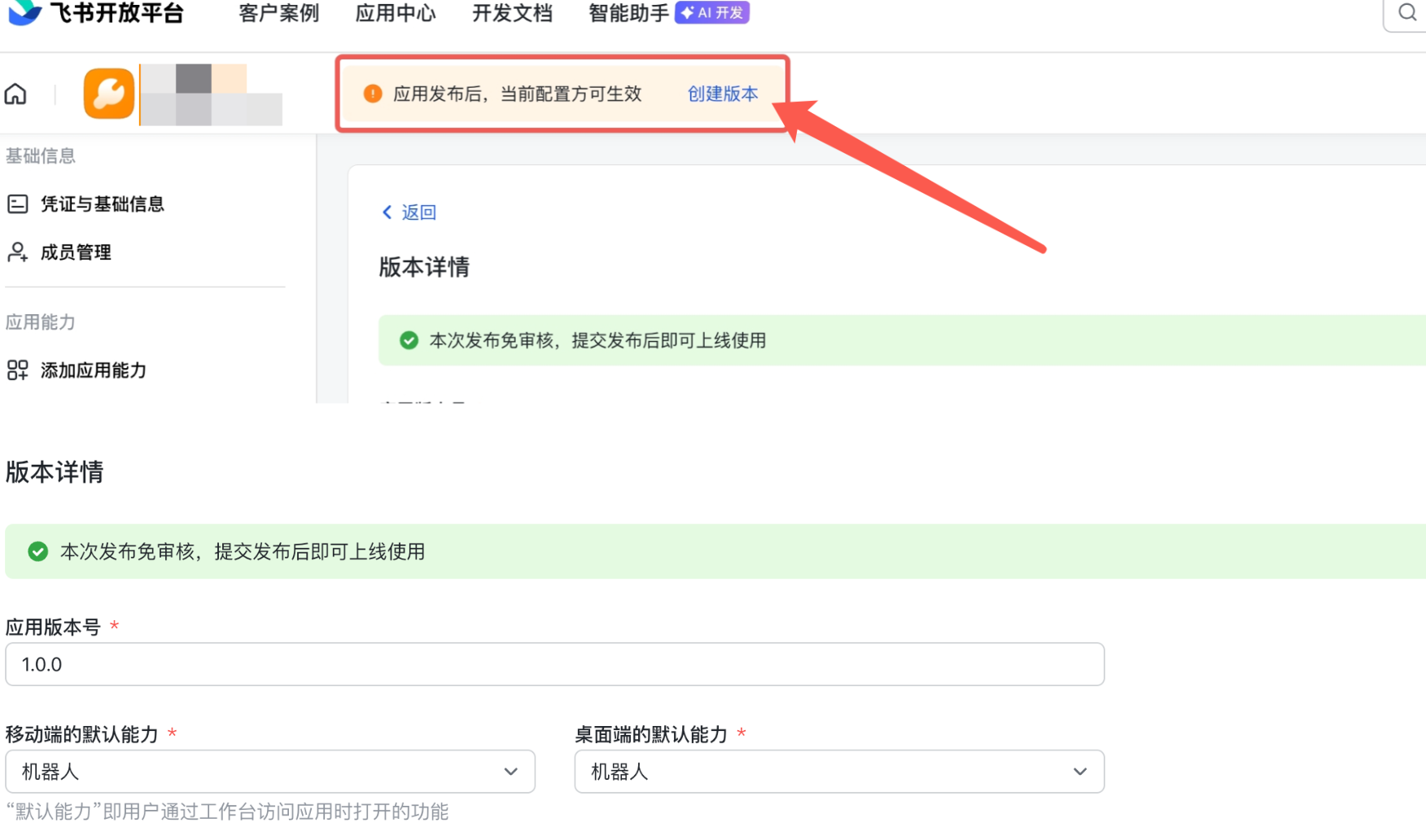Select 凭证与基础信息 in the sidebar
1426x840 pixels.
point(103,203)
